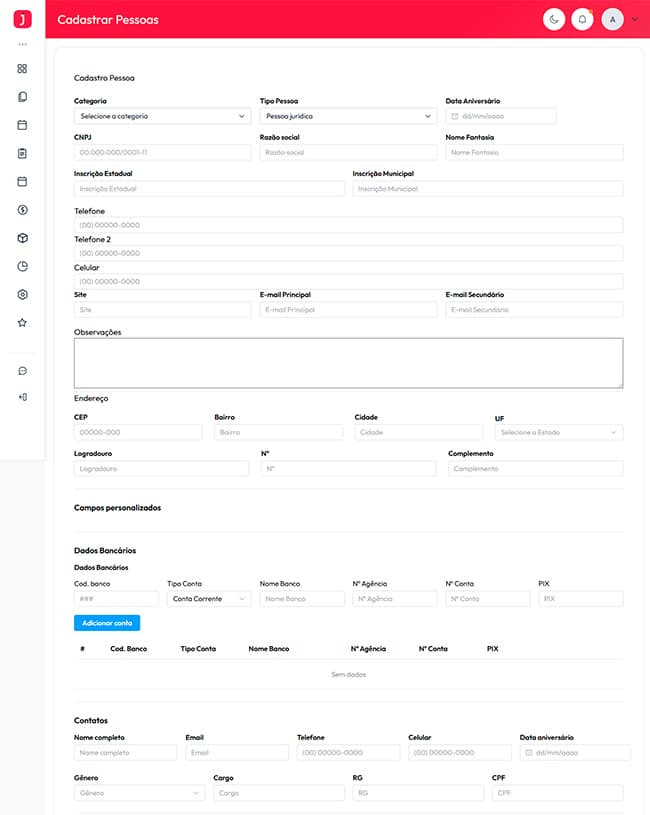
Task: Click the address N° input field
Action: [x=349, y=469]
